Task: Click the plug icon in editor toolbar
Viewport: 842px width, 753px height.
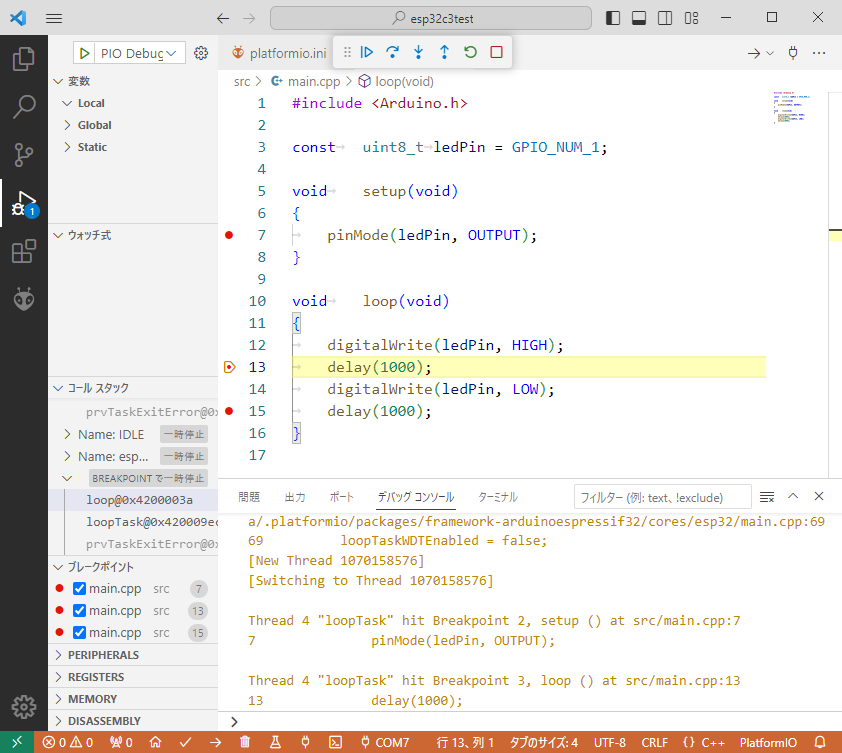Action: coord(793,53)
